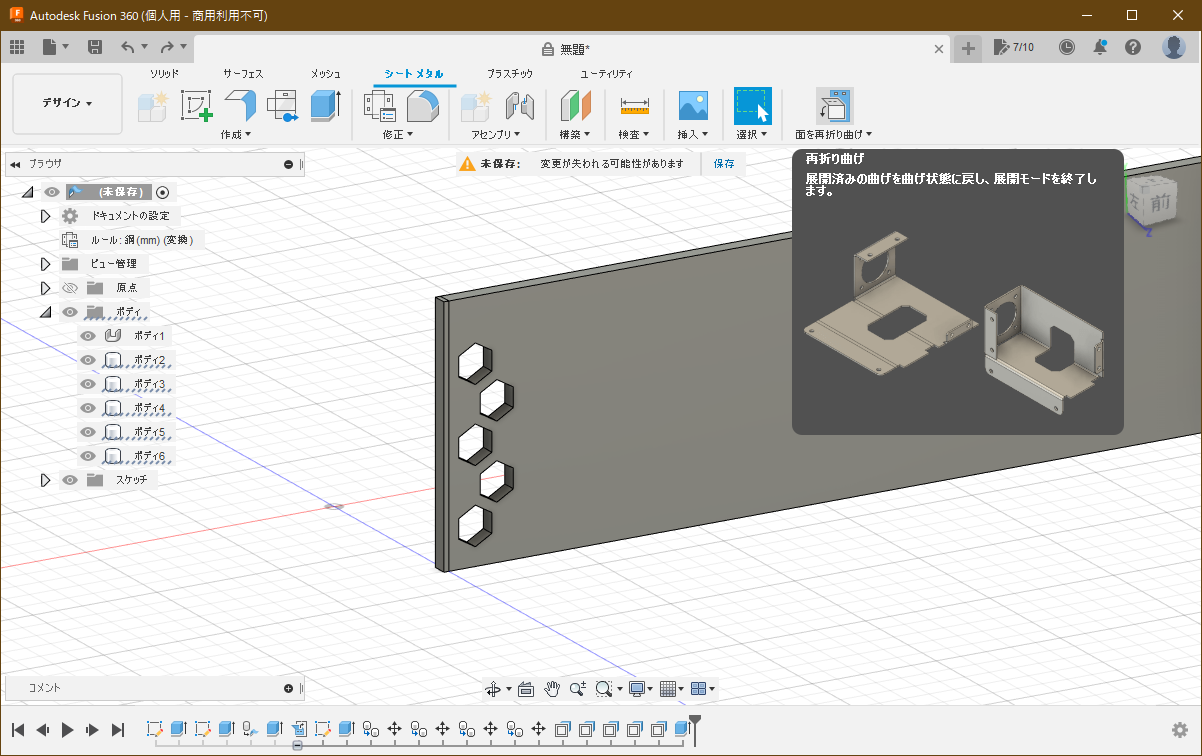Switch to the メッシュ tab
This screenshot has height=756, width=1202.
[326, 74]
